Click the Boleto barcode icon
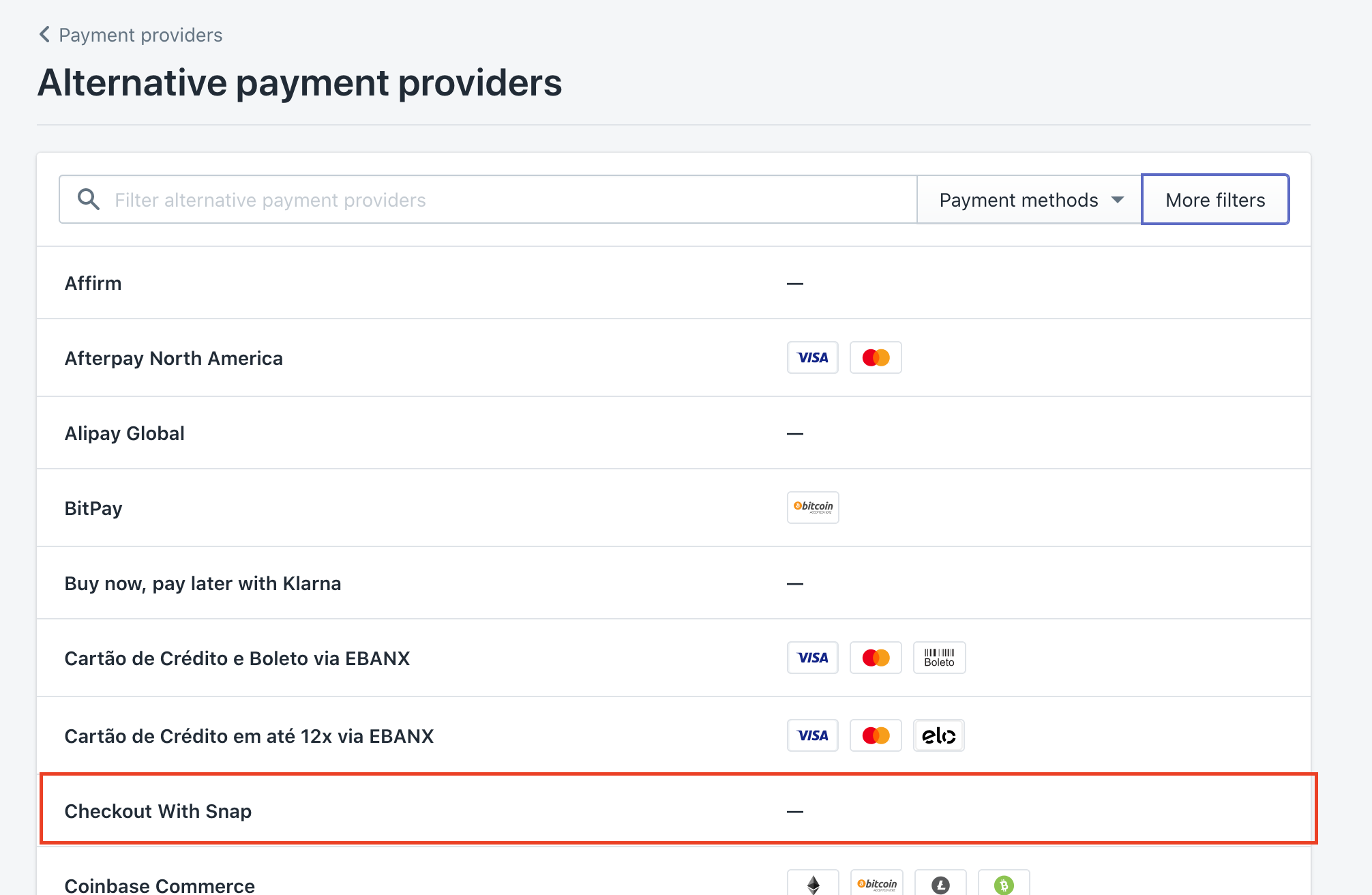The width and height of the screenshot is (1372, 895). [x=940, y=658]
